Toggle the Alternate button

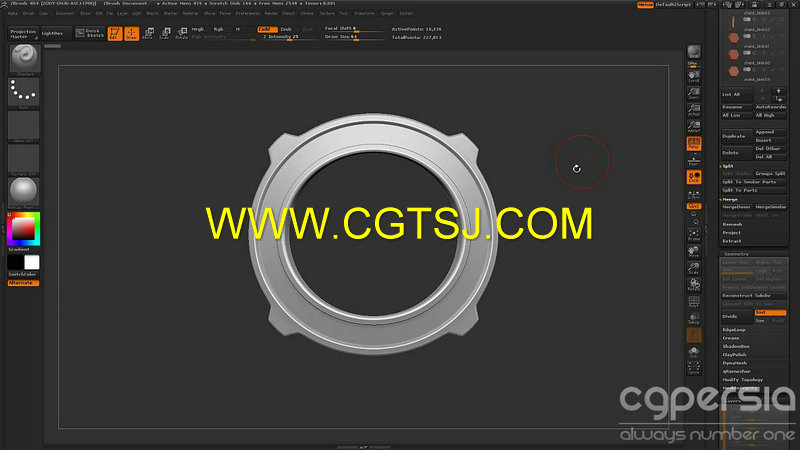point(23,283)
